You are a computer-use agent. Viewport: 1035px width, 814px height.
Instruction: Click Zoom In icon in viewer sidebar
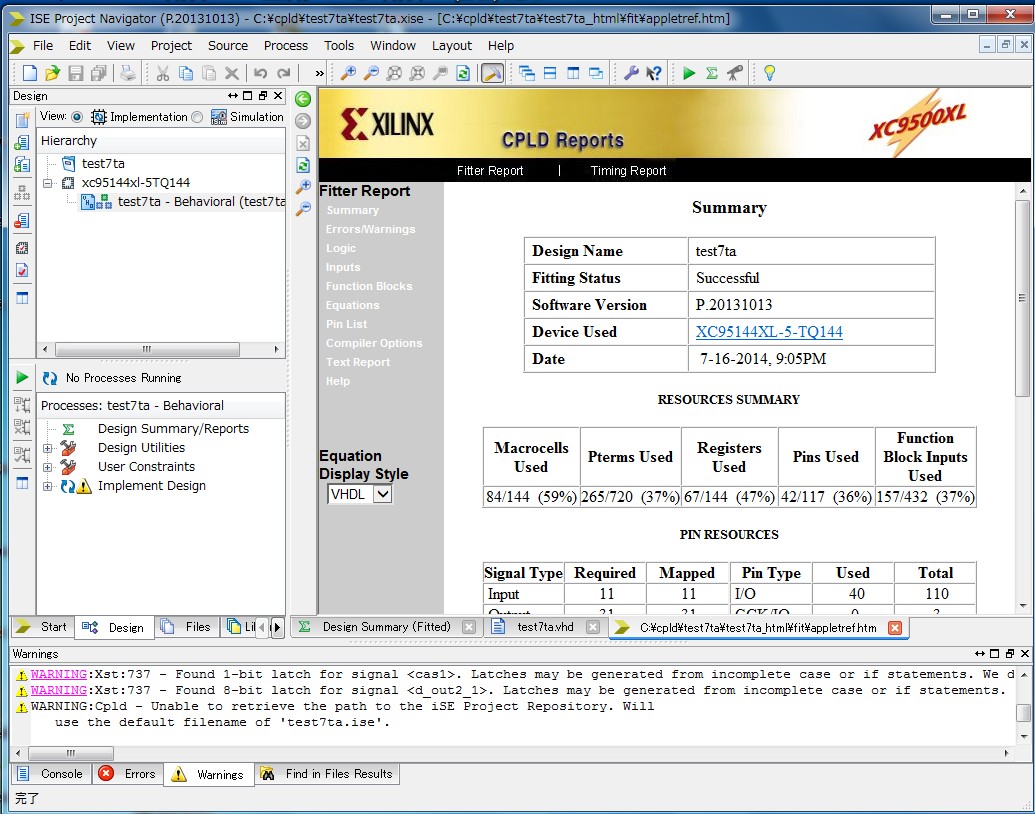pos(303,187)
